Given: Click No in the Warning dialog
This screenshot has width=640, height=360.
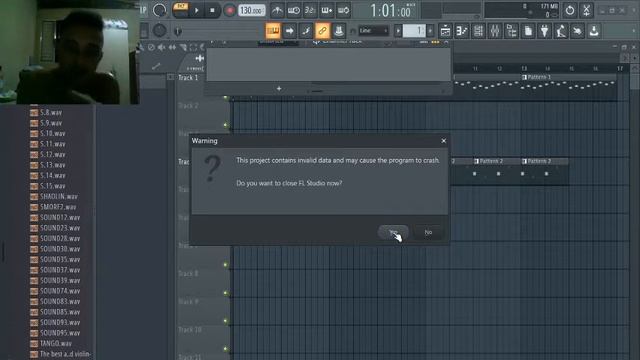Looking at the screenshot, I should pyautogui.click(x=428, y=232).
